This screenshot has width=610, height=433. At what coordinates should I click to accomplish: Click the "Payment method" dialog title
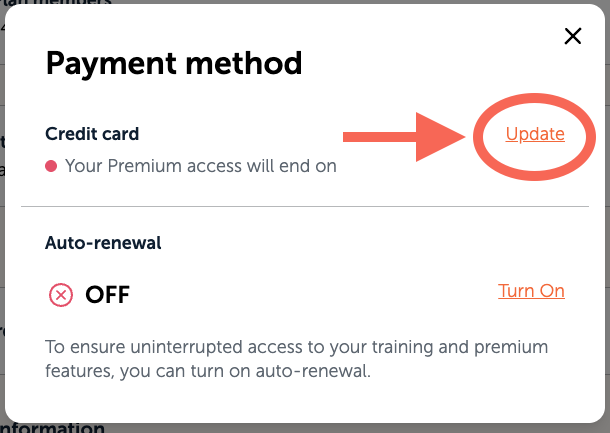174,64
